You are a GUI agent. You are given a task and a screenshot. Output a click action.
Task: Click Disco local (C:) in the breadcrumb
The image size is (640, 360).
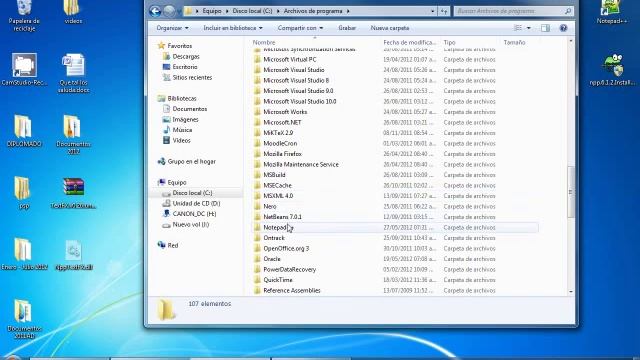(252, 11)
